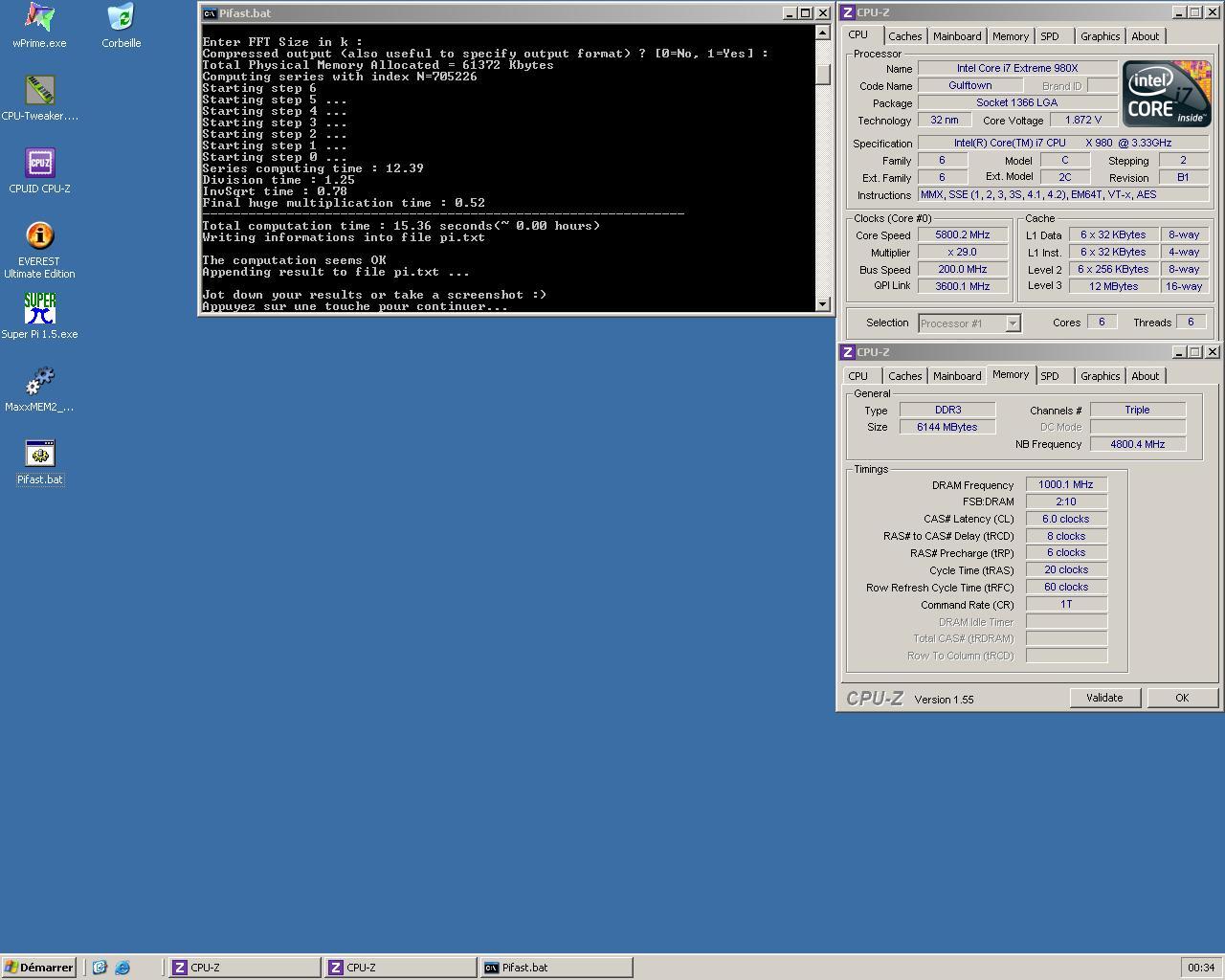Image resolution: width=1225 pixels, height=980 pixels.
Task: Open Memory tab in upper CPU-Z window
Action: [1010, 36]
